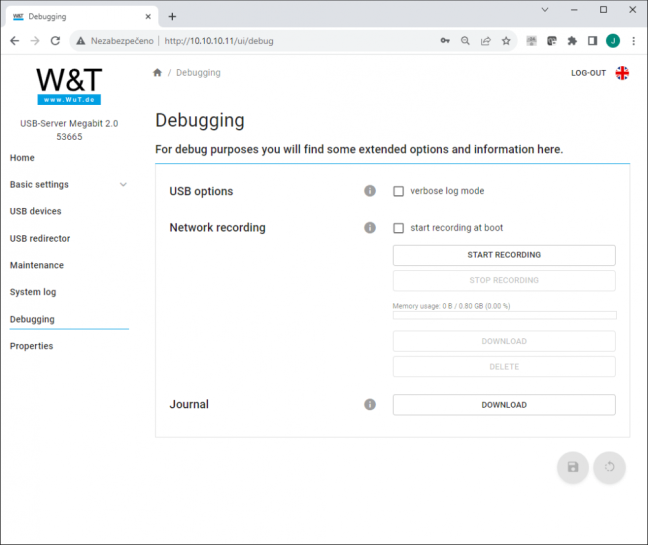This screenshot has width=648, height=545.
Task: Open the Journal info icon
Action: (370, 405)
